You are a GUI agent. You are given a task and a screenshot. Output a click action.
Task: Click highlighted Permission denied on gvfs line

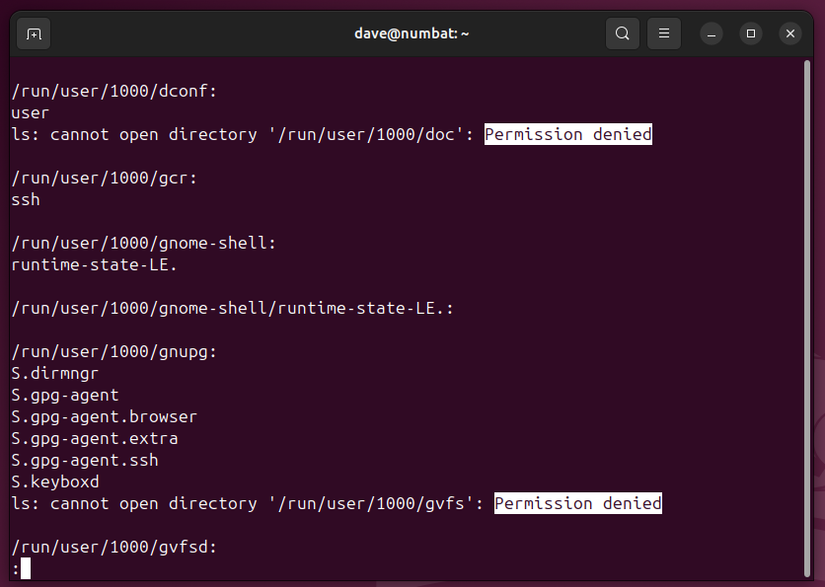578,503
